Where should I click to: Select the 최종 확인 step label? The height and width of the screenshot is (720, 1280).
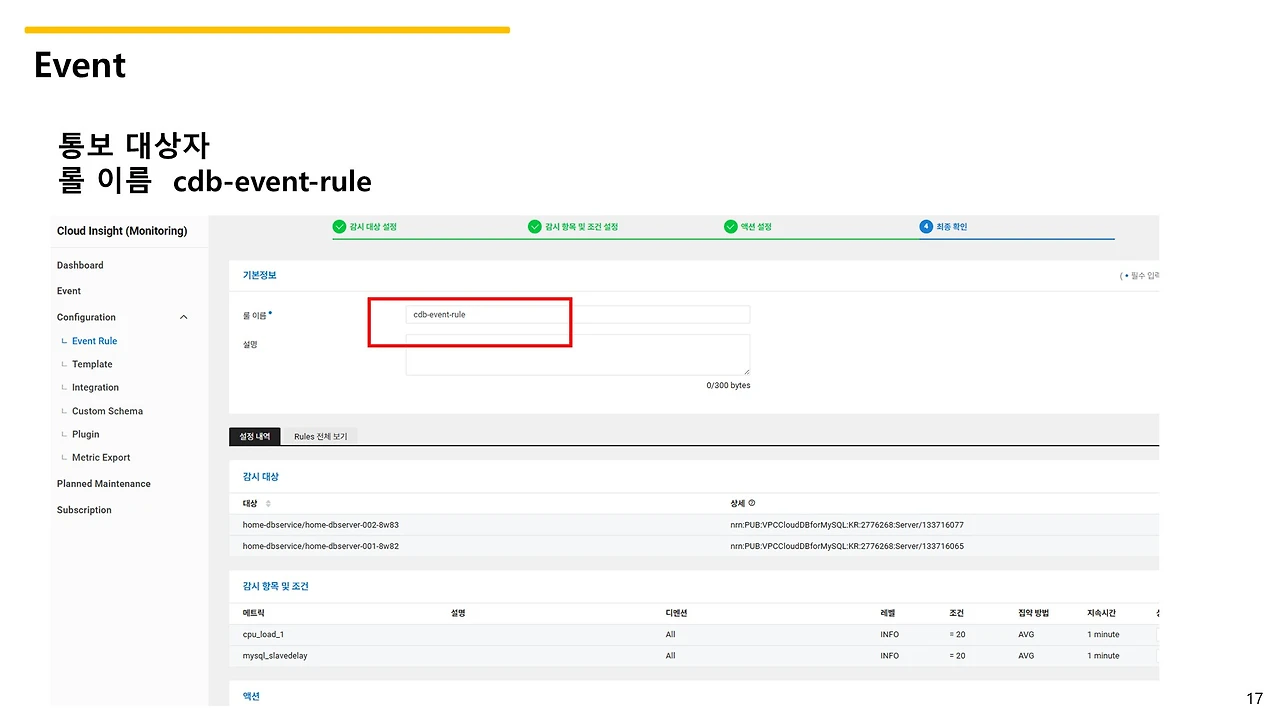coord(952,227)
